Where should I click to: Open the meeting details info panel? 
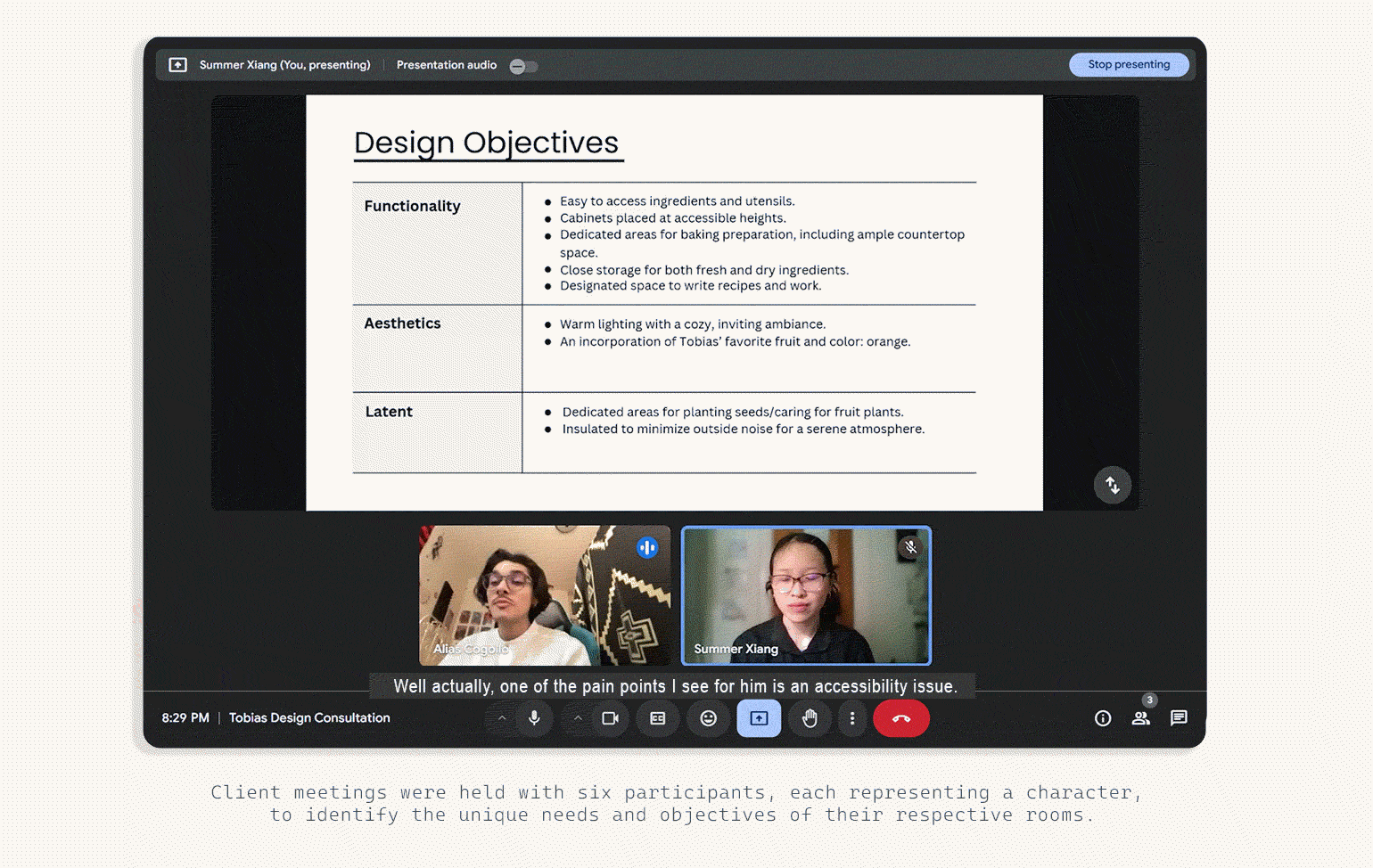click(1103, 718)
